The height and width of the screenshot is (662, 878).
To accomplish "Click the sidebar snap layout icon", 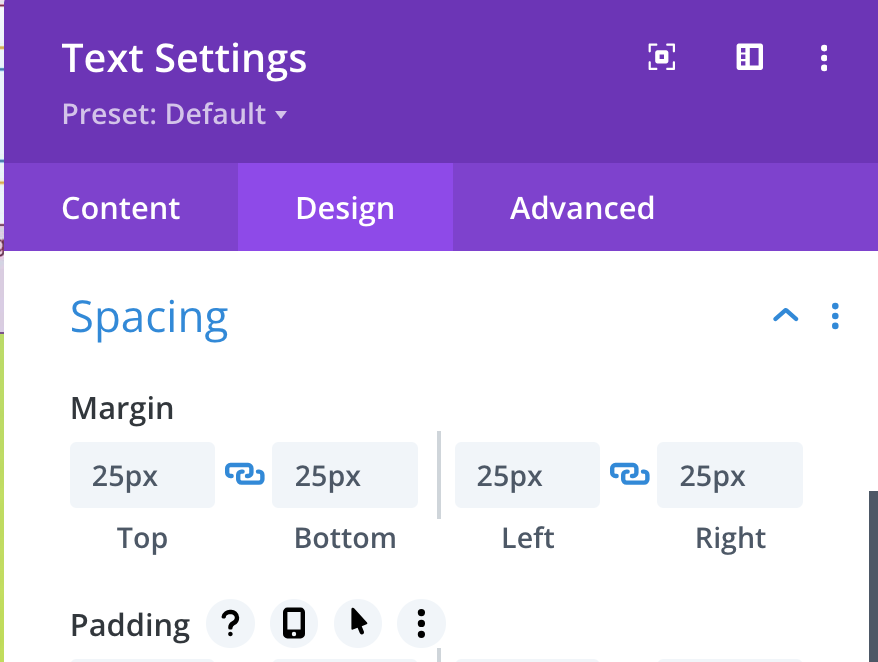I will coord(750,57).
